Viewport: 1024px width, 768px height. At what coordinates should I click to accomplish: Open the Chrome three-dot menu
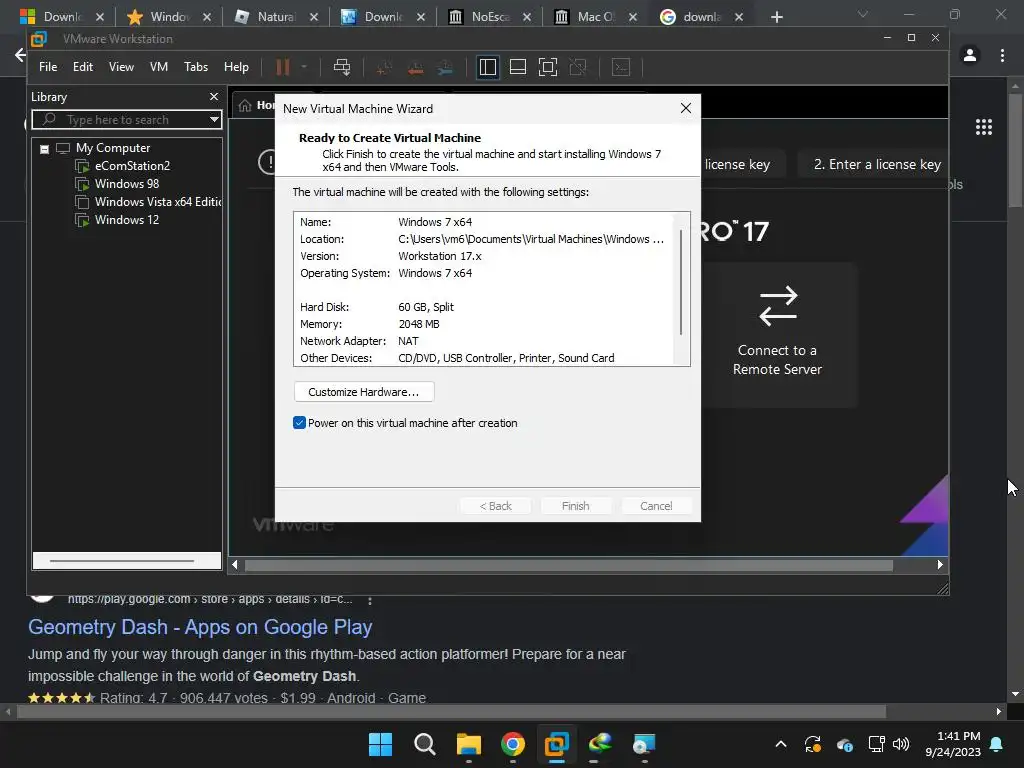(x=1002, y=56)
